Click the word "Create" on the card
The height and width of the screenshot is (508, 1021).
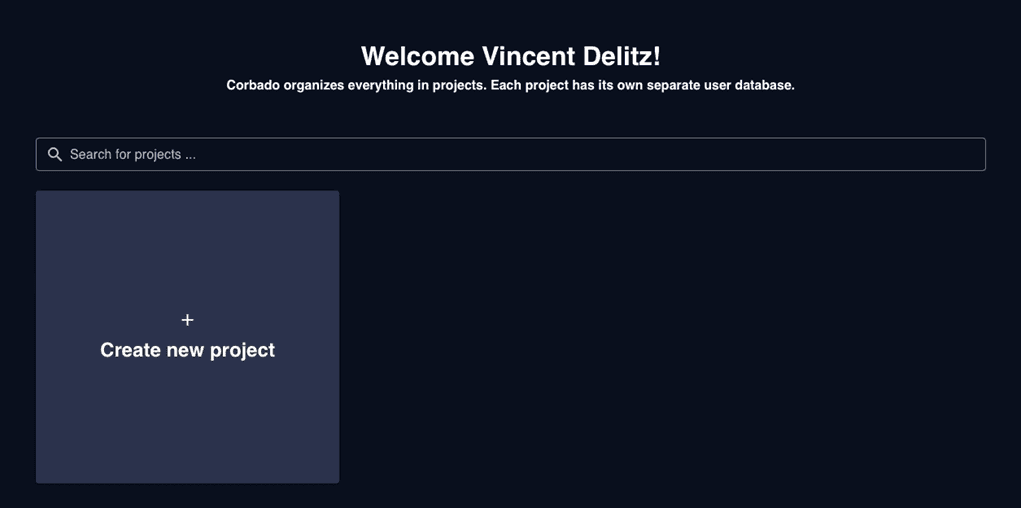[x=130, y=350]
